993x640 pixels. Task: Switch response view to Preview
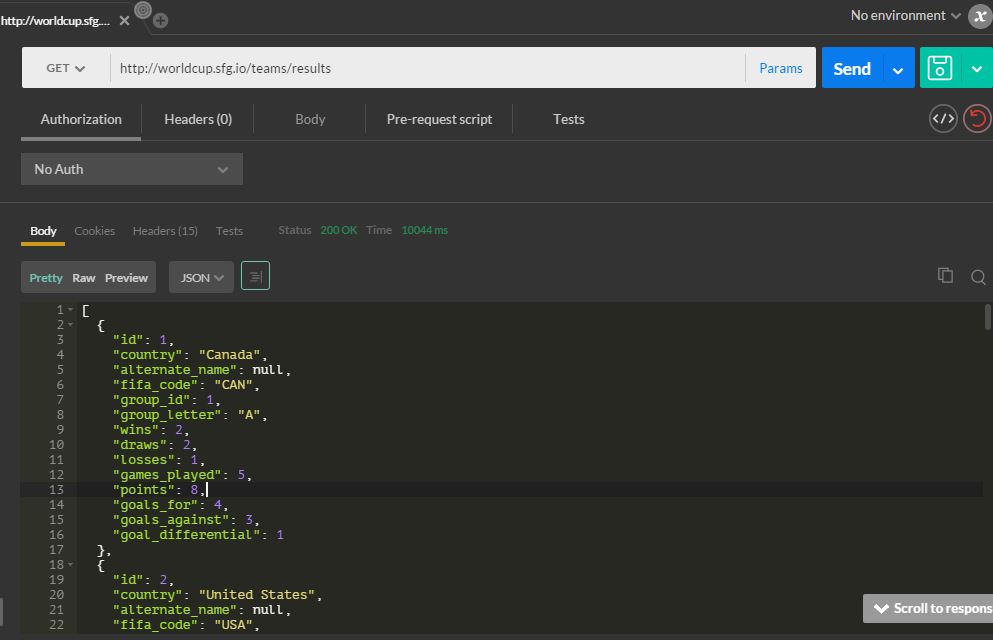(x=126, y=278)
